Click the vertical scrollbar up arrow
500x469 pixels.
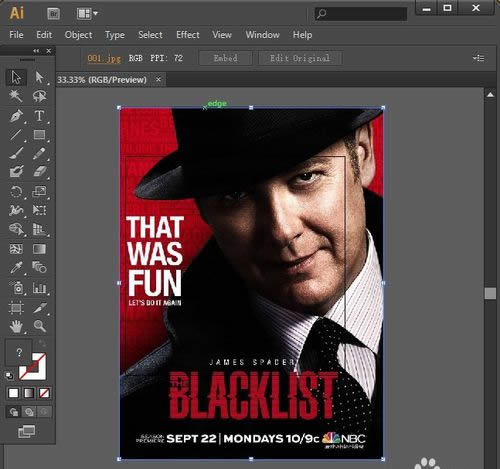pos(490,95)
